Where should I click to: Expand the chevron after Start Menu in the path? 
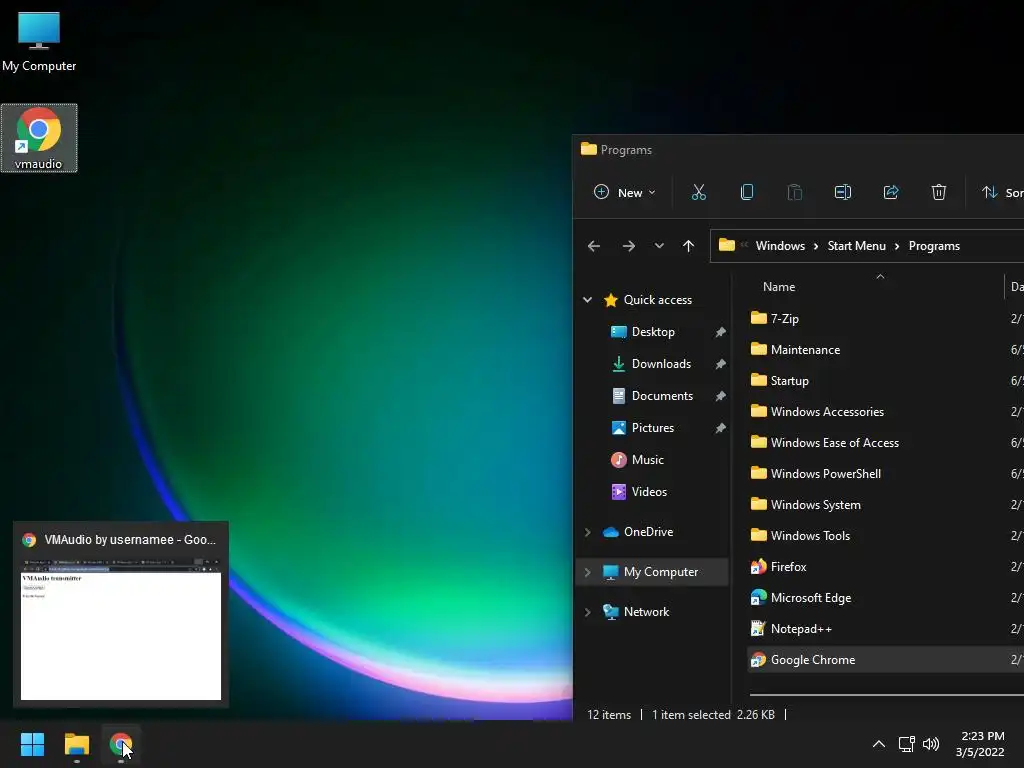897,246
